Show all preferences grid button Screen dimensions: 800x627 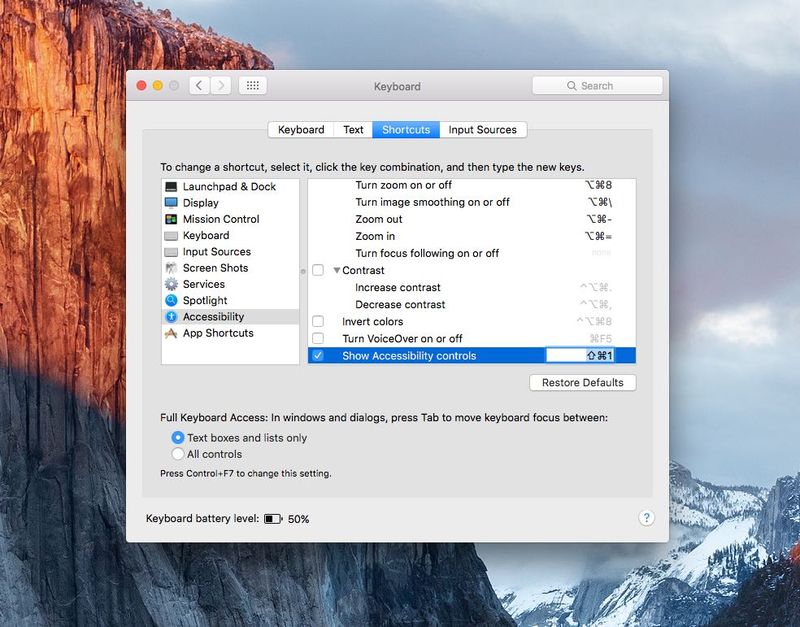[253, 86]
